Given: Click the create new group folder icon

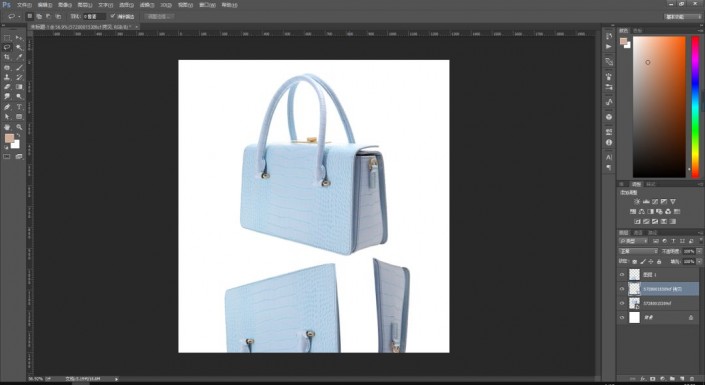Looking at the screenshot, I should click(673, 379).
